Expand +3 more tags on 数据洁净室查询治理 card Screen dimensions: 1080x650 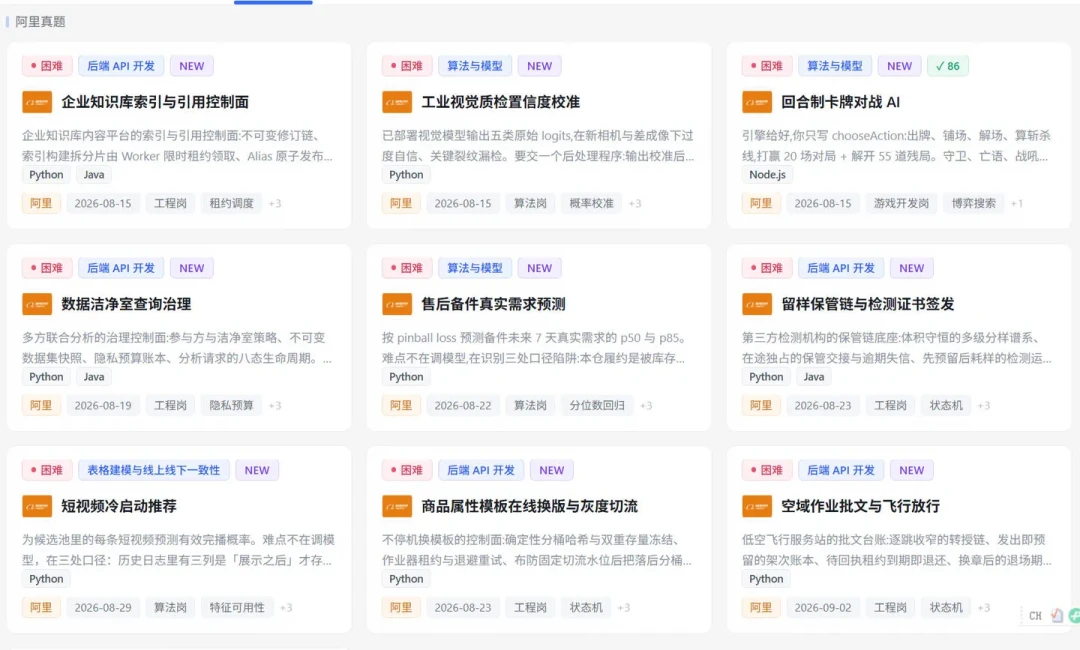point(275,406)
